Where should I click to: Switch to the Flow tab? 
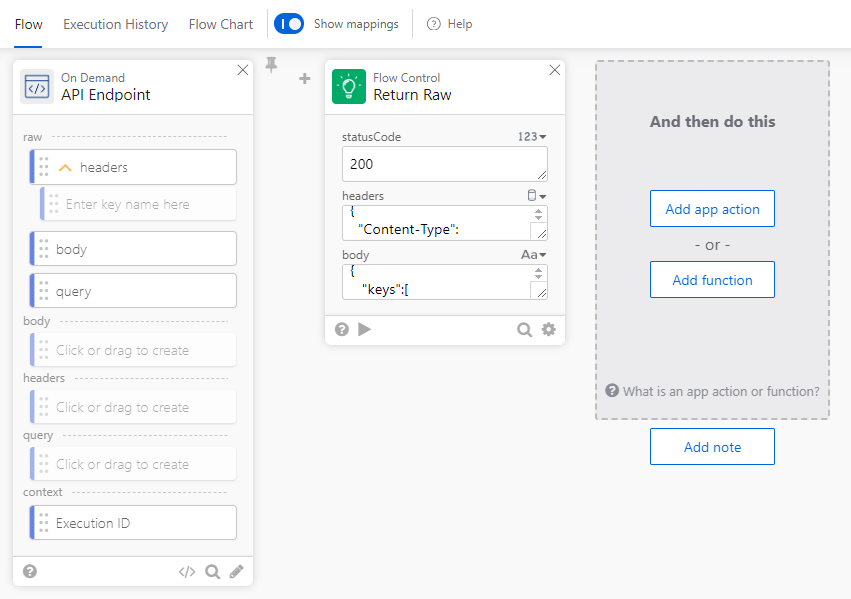pyautogui.click(x=28, y=24)
